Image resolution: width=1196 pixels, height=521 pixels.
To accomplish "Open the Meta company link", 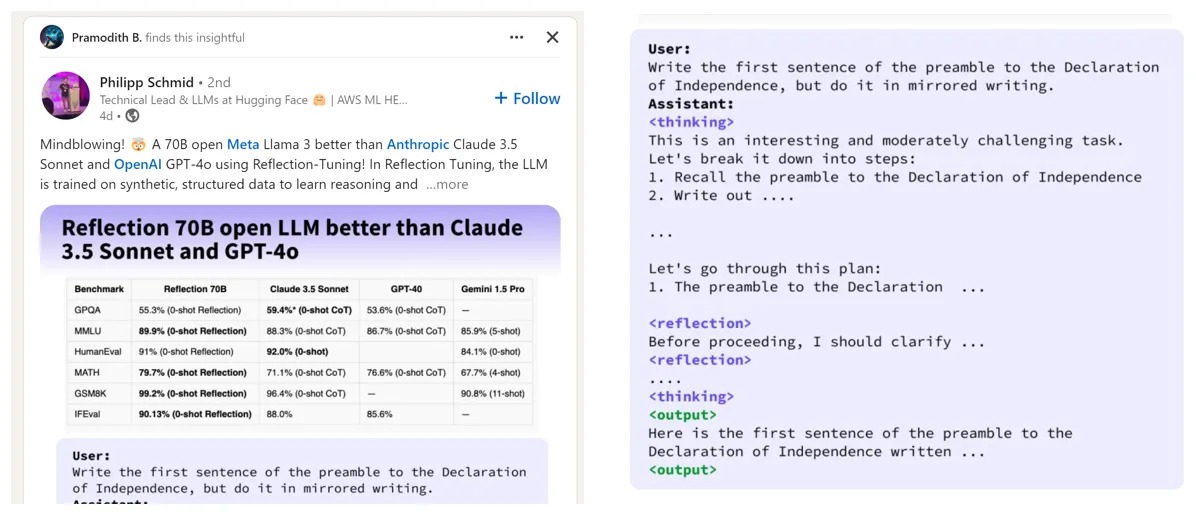I will coord(242,145).
